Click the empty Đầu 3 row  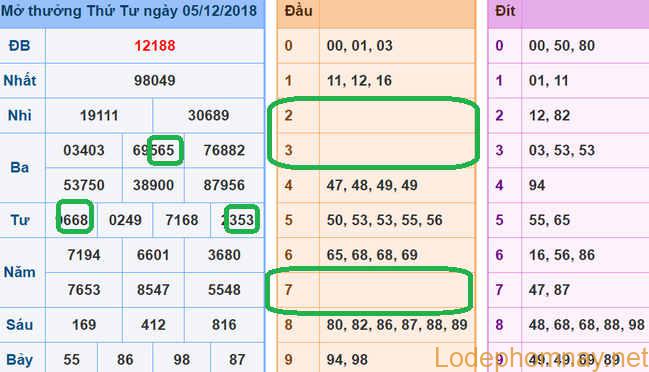pos(376,150)
